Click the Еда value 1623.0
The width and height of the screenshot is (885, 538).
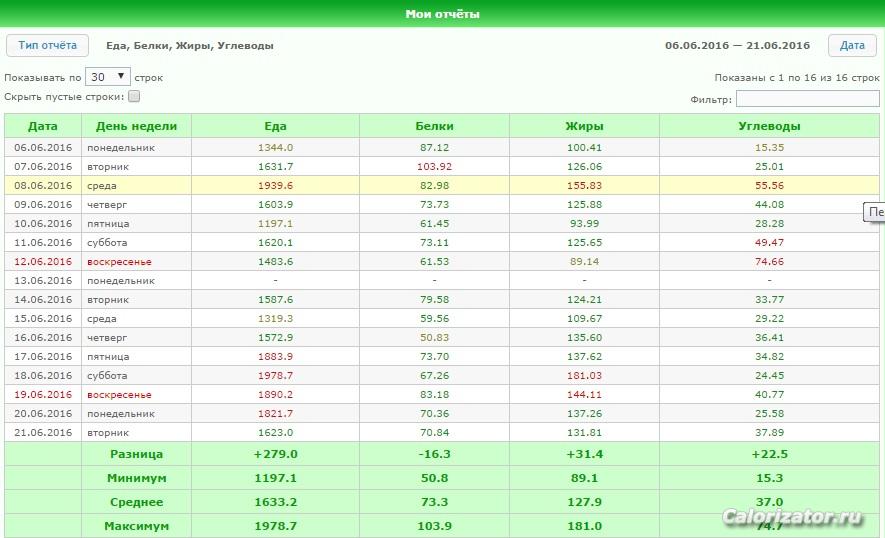click(x=275, y=432)
